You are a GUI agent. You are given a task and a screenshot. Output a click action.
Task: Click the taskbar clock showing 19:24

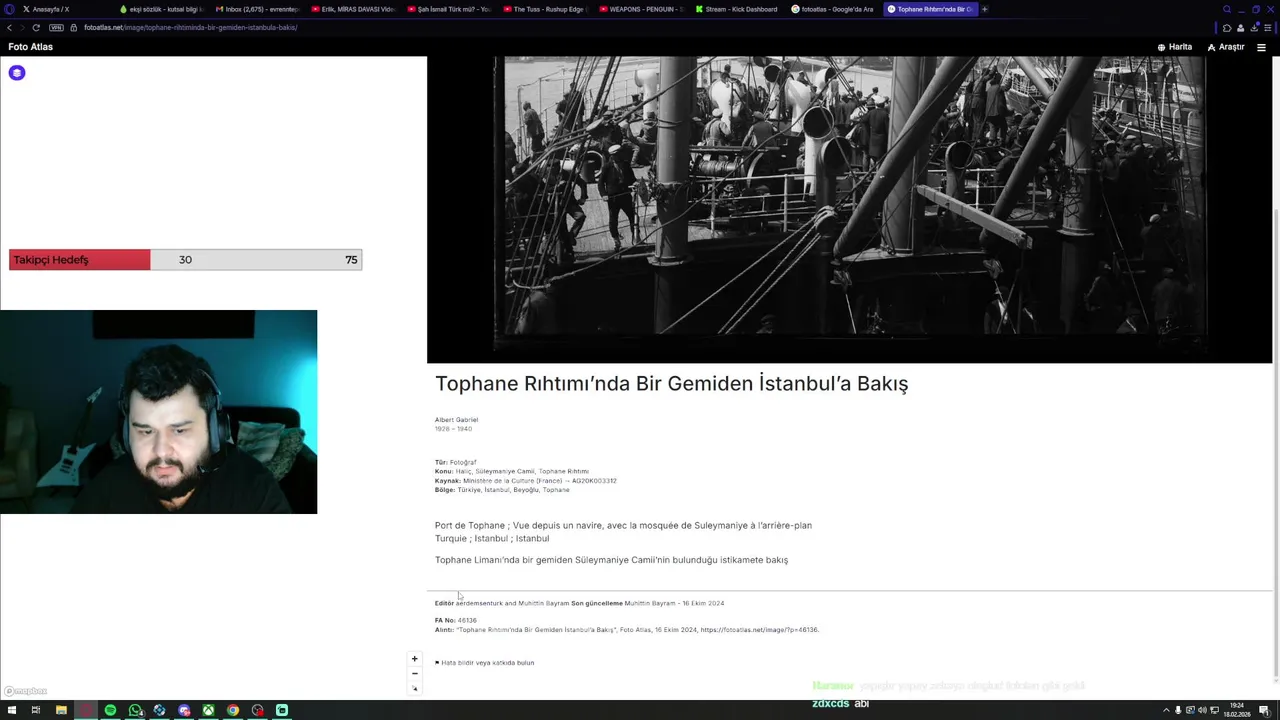(x=1237, y=710)
